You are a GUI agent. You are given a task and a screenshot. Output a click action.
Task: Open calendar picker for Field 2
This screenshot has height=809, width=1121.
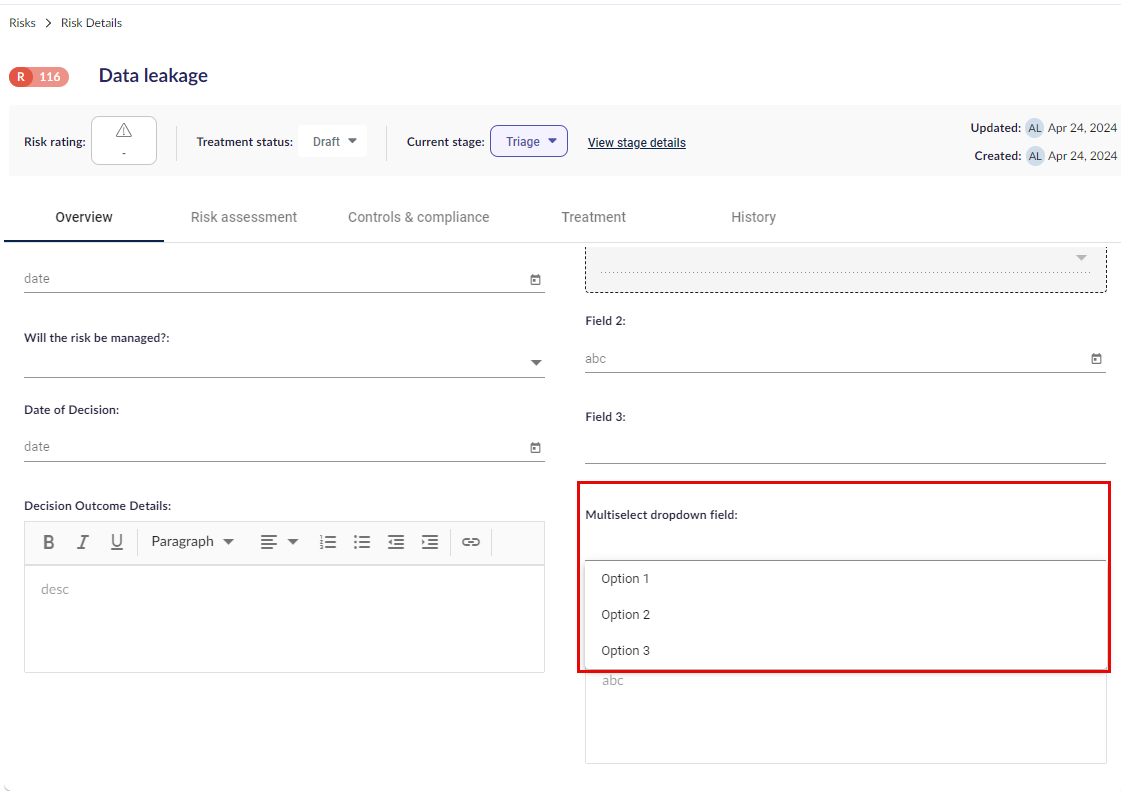(x=1097, y=359)
